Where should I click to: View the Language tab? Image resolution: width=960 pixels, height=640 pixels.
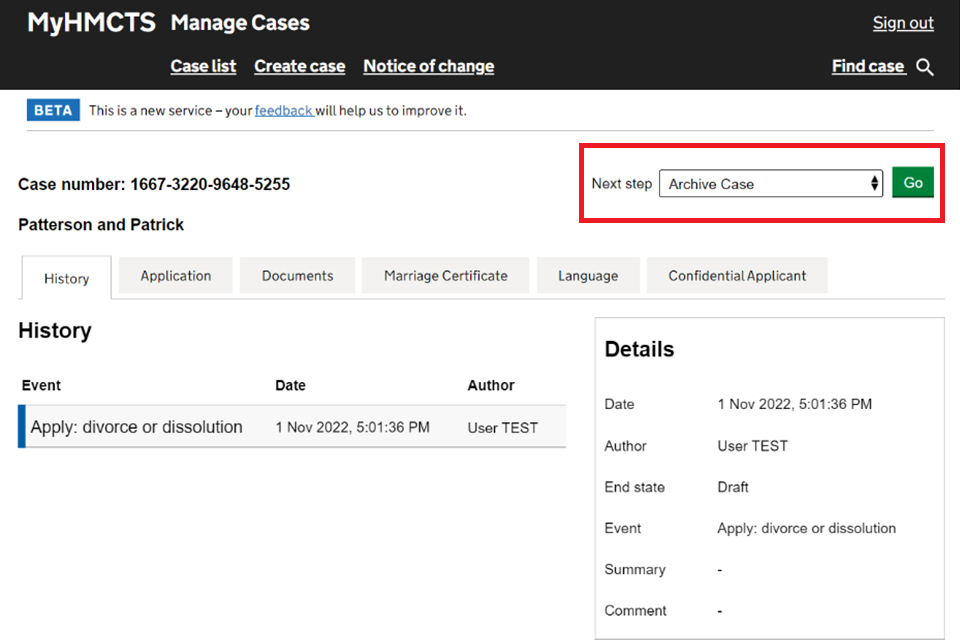point(588,276)
